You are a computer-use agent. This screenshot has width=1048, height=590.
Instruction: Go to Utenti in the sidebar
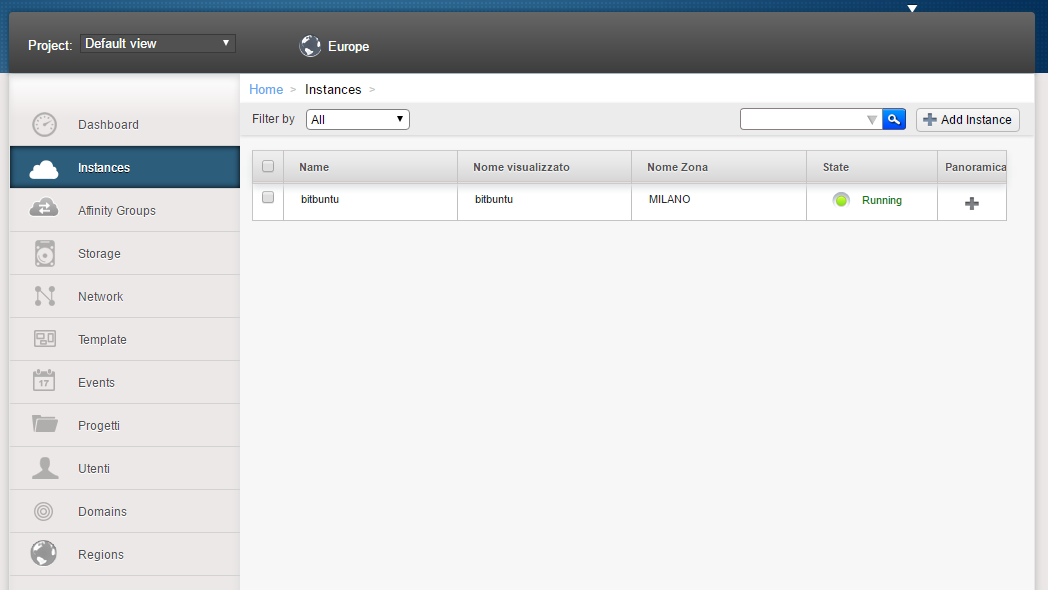tap(94, 469)
